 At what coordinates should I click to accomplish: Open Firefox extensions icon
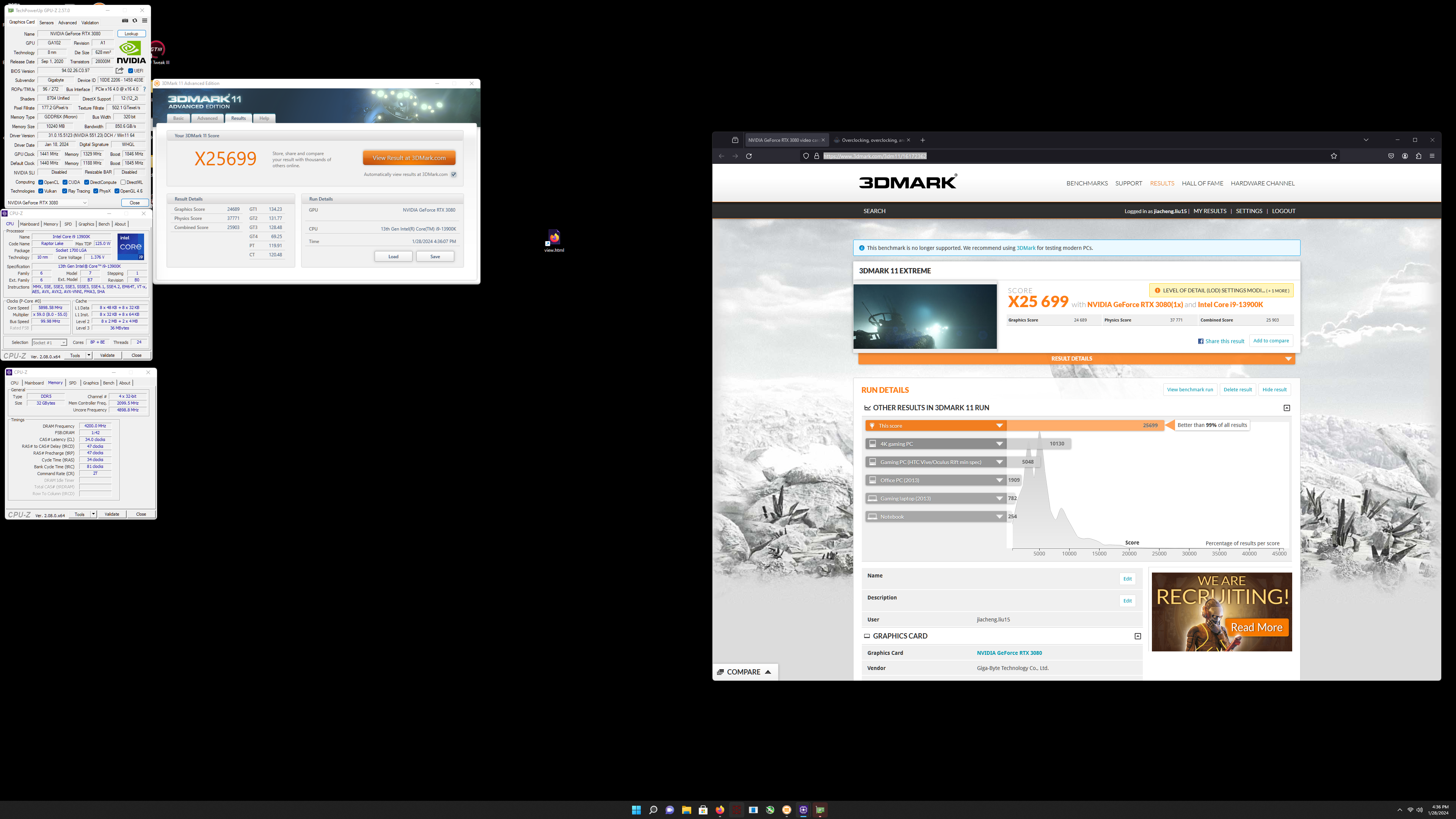click(x=1418, y=156)
